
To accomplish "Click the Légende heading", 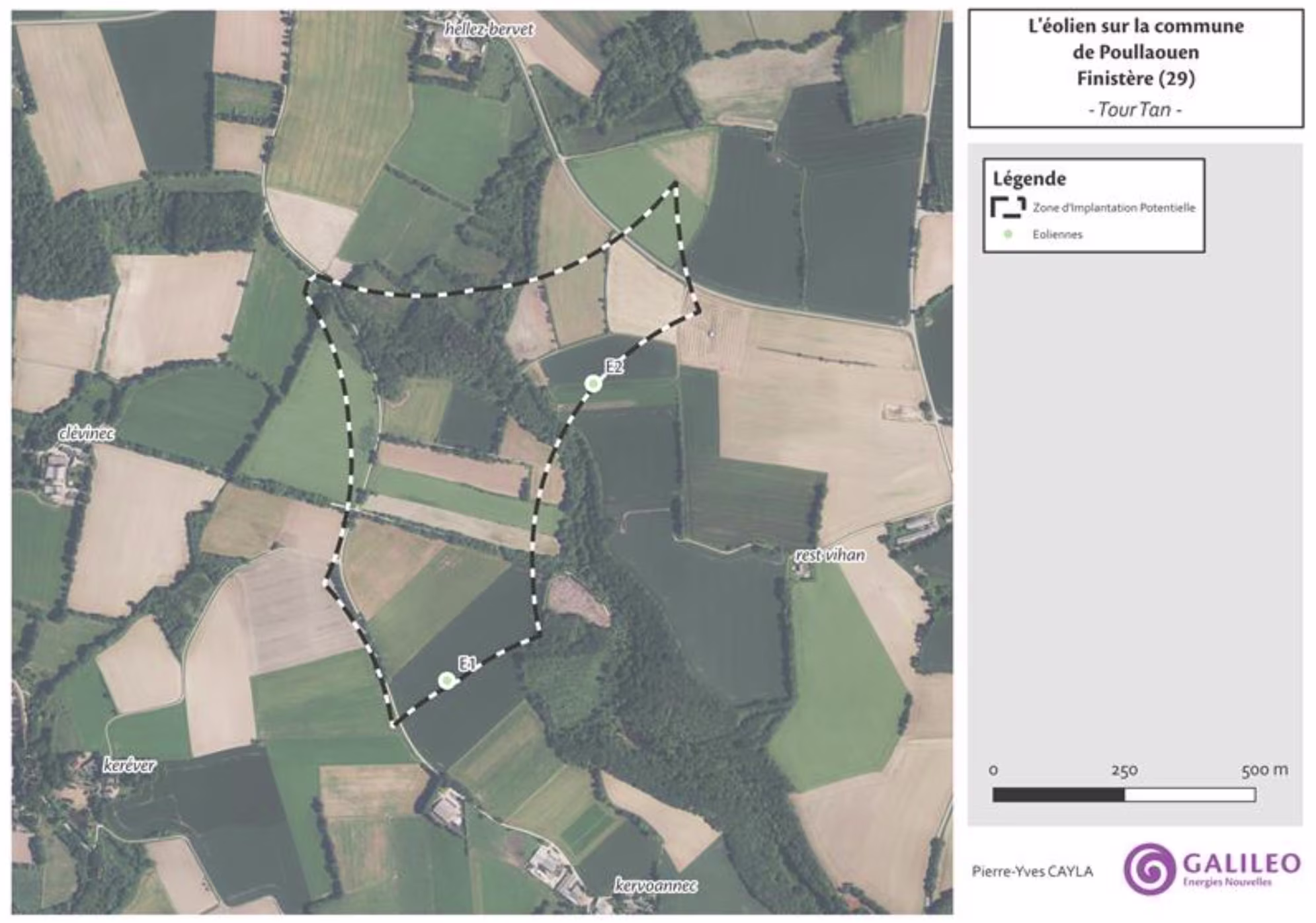I will point(1029,179).
